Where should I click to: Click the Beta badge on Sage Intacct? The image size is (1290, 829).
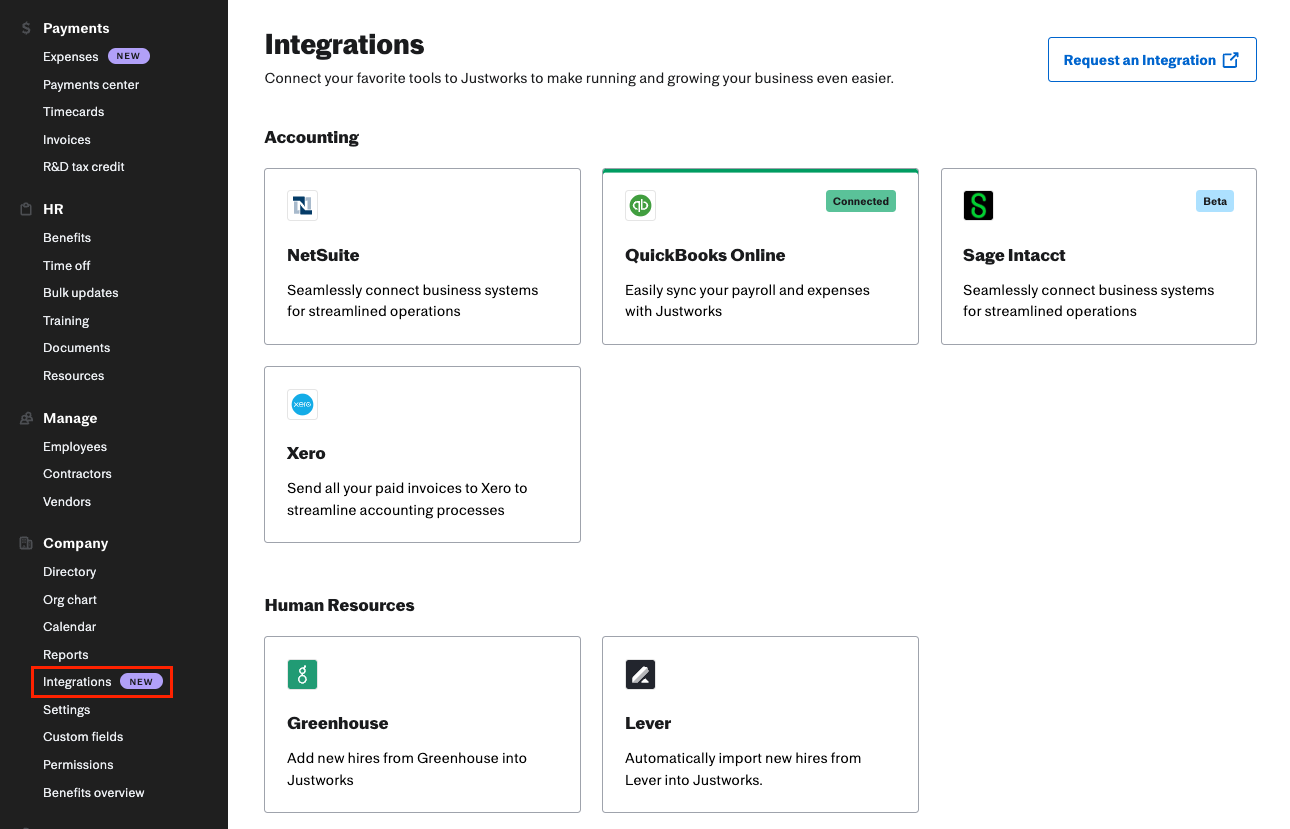(1215, 201)
